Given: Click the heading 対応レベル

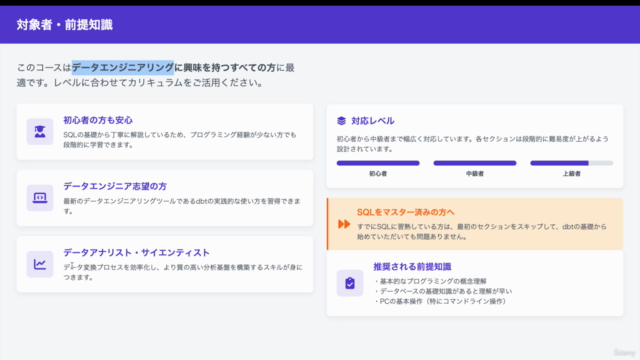Looking at the screenshot, I should 373,121.
